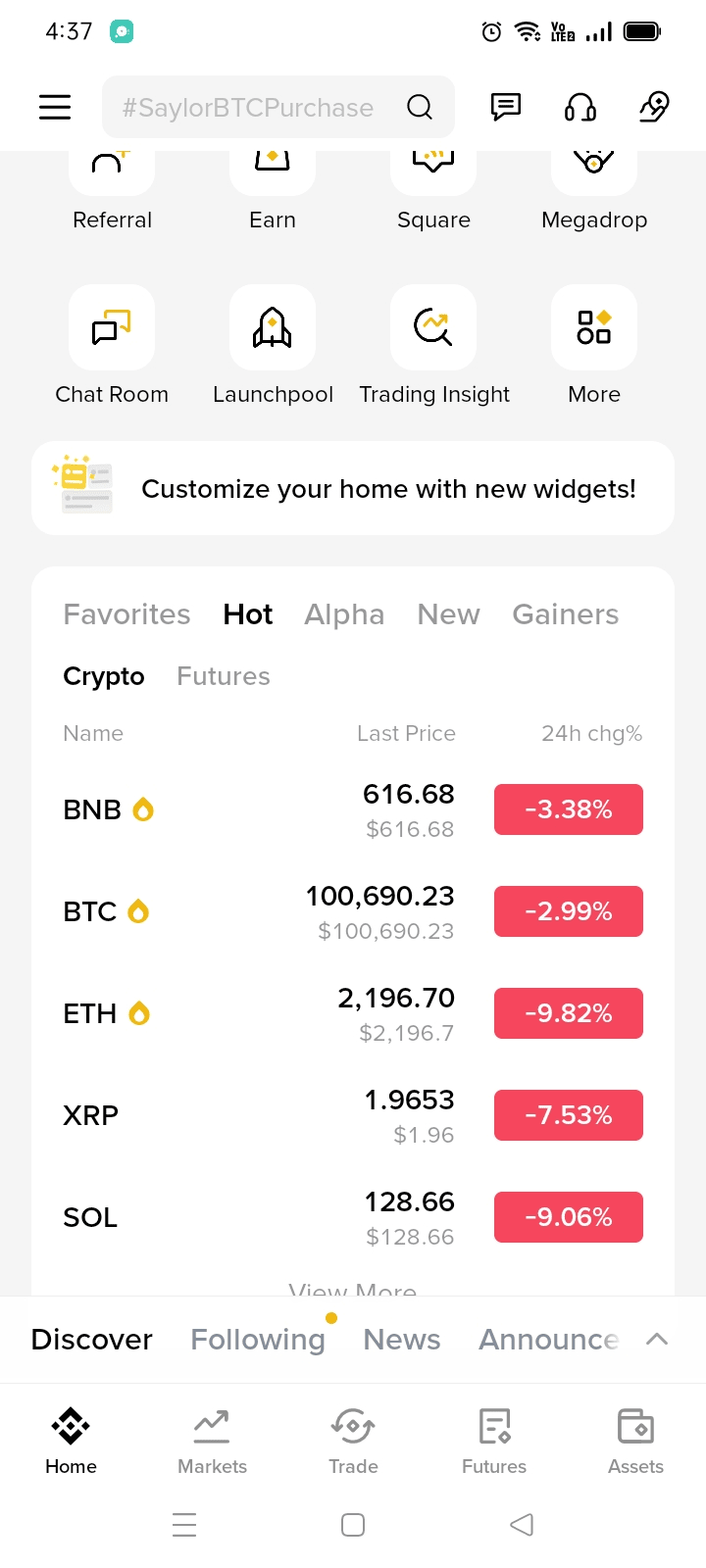
Task: Open Assets wallet in bottom navigation
Action: 635,1441
